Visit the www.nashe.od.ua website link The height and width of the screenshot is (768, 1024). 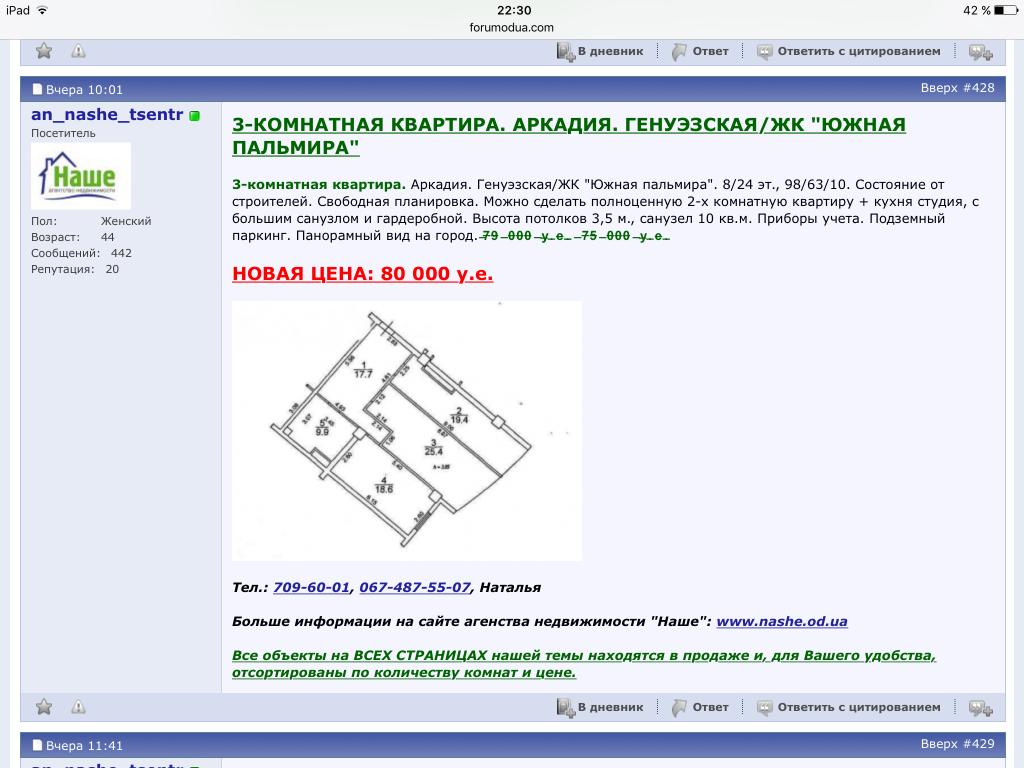point(781,621)
